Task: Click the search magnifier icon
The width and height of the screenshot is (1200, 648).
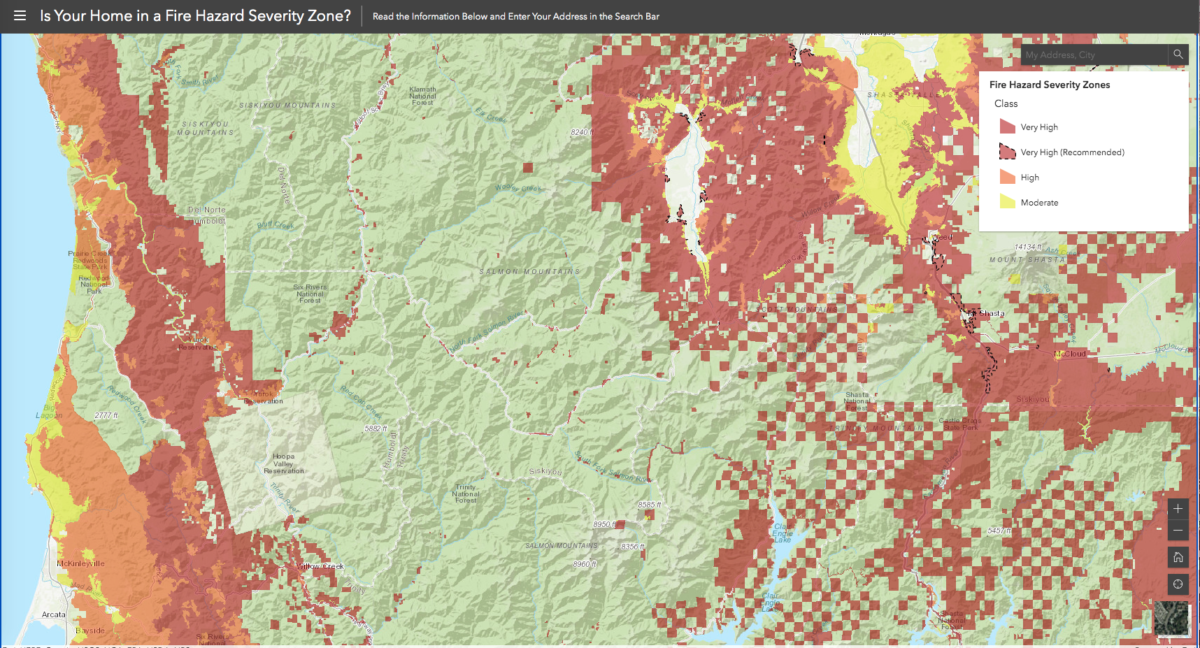Action: coord(1180,55)
